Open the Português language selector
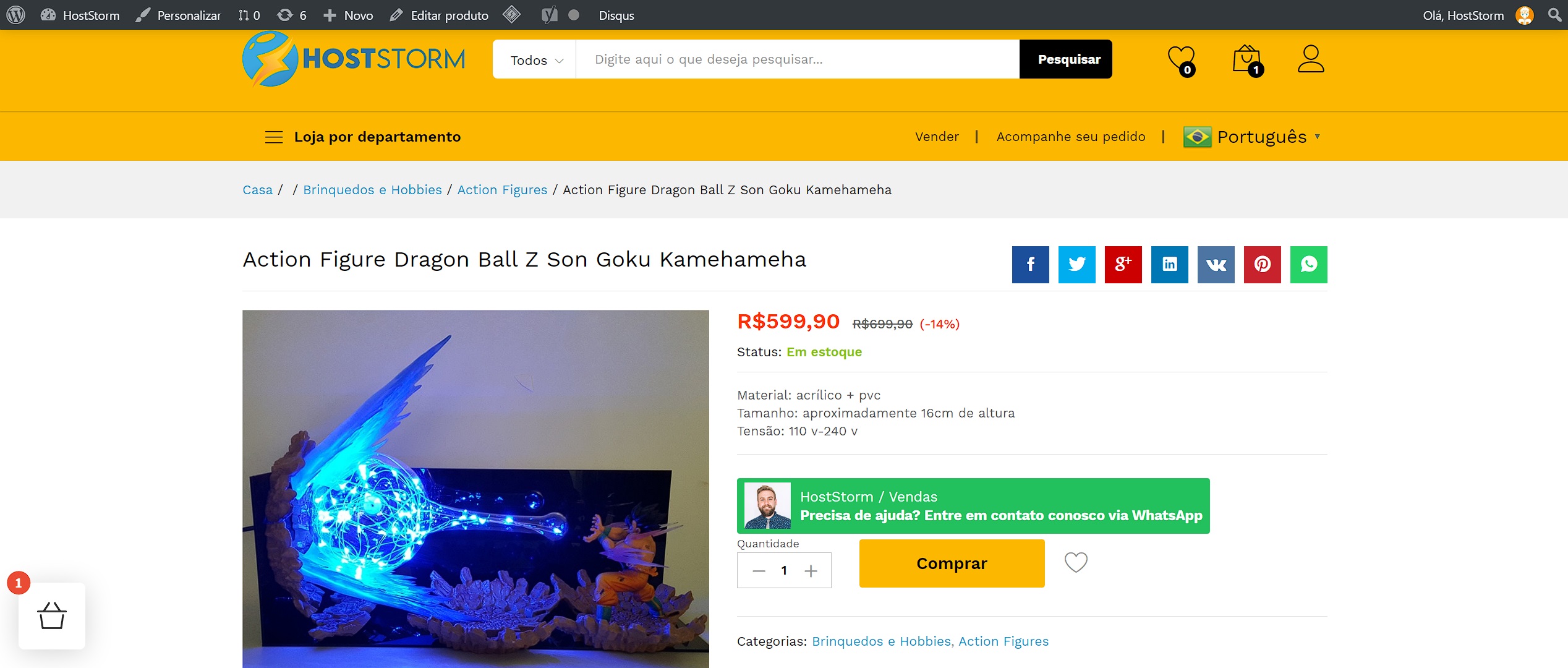 (x=1252, y=137)
